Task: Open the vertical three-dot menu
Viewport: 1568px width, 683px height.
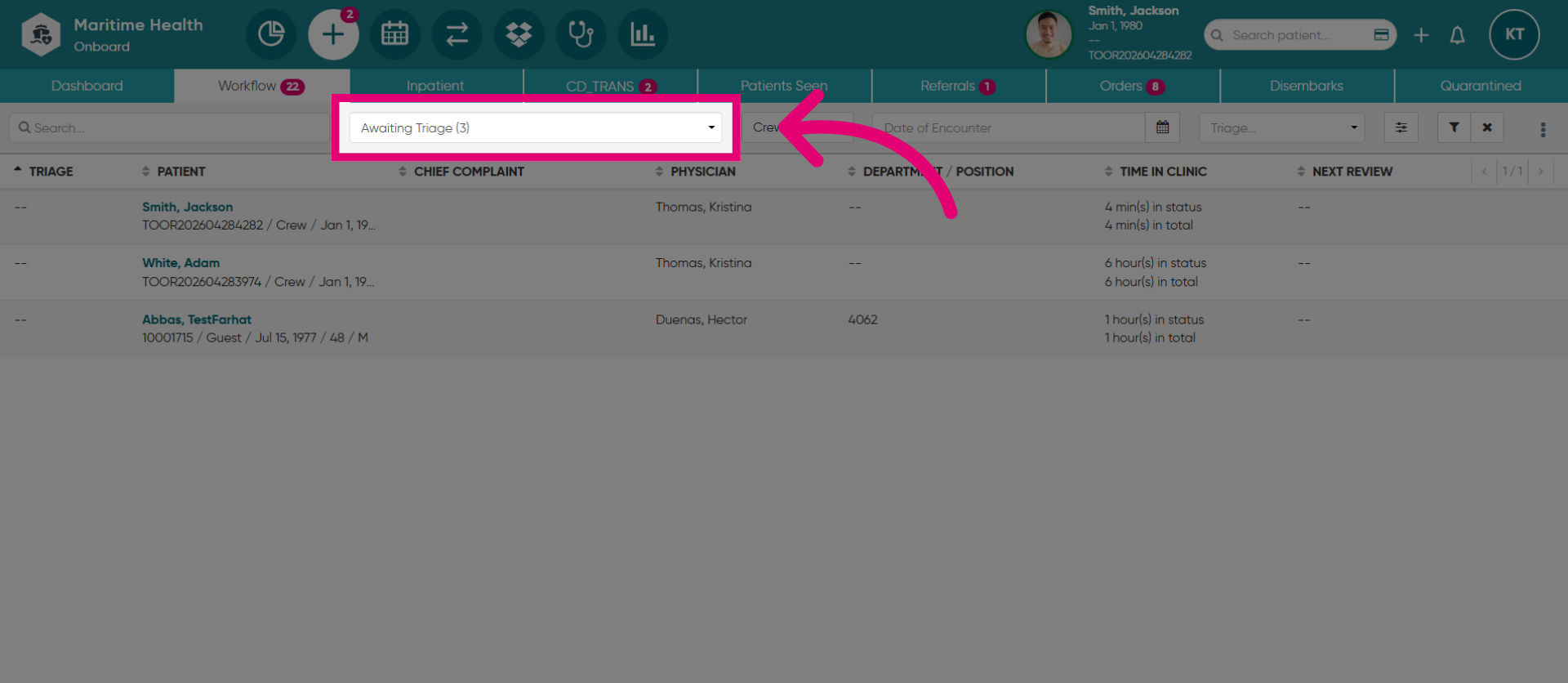Action: 1543,129
